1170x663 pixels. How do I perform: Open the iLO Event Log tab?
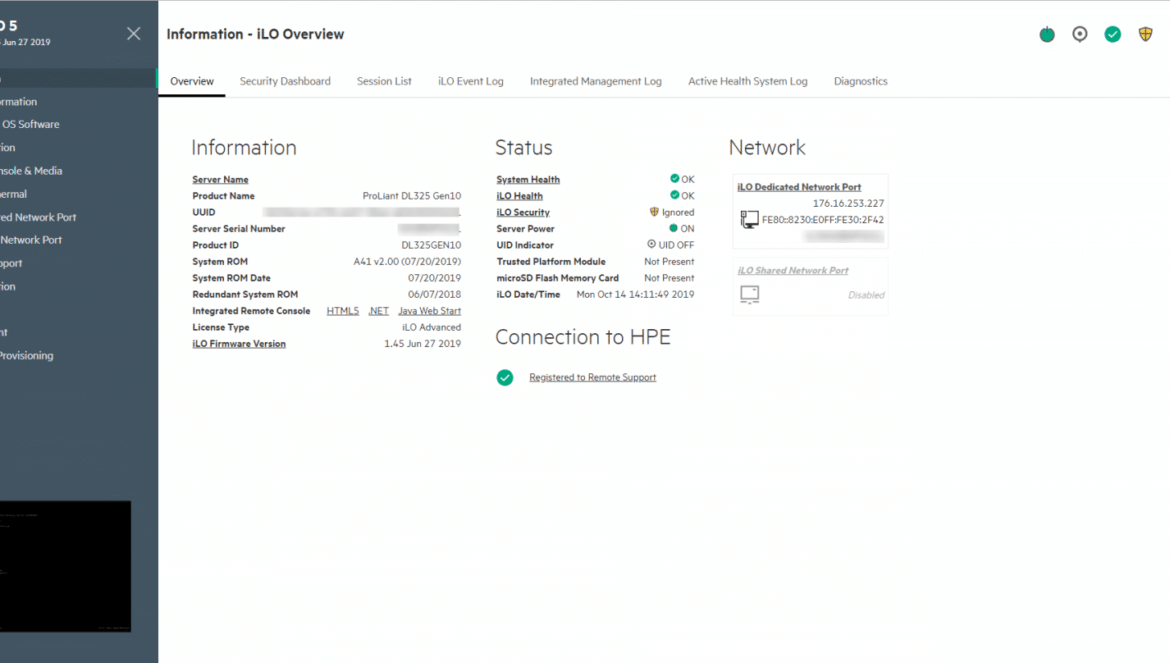pos(471,81)
